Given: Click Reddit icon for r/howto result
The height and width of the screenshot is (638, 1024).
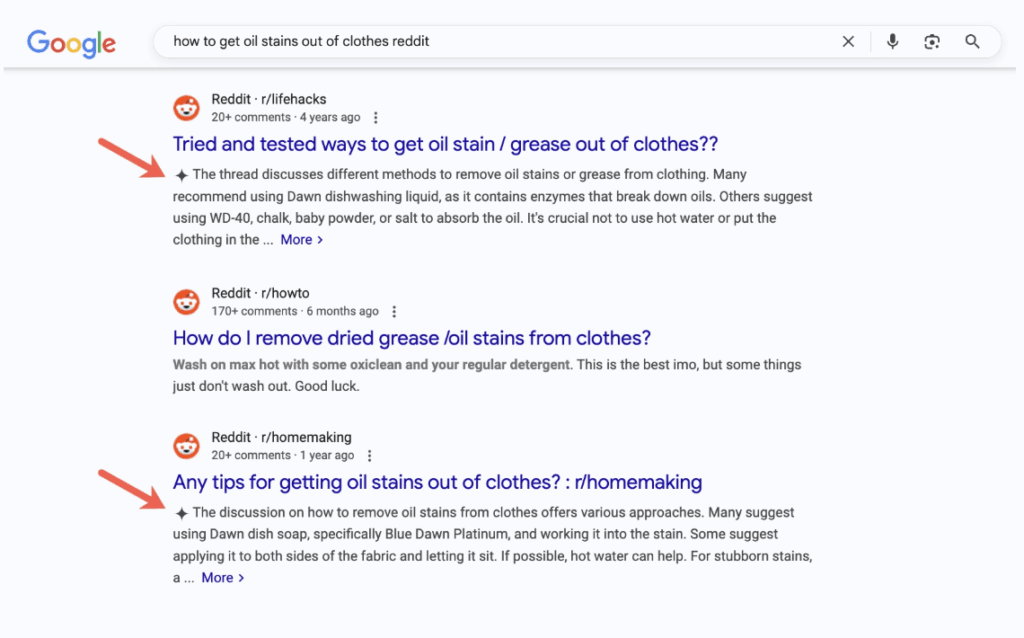Looking at the screenshot, I should pos(187,302).
